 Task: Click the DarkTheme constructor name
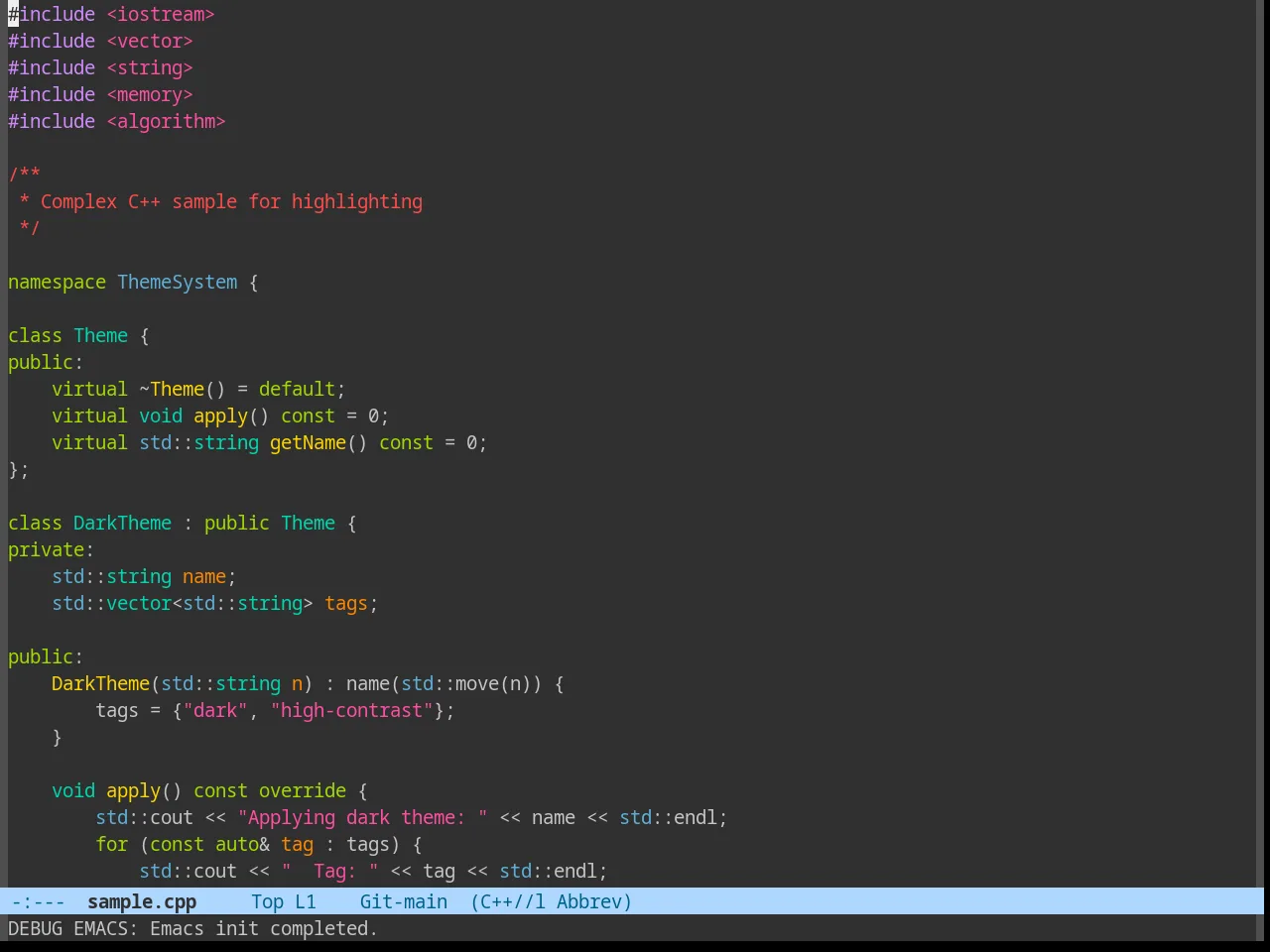click(x=100, y=683)
